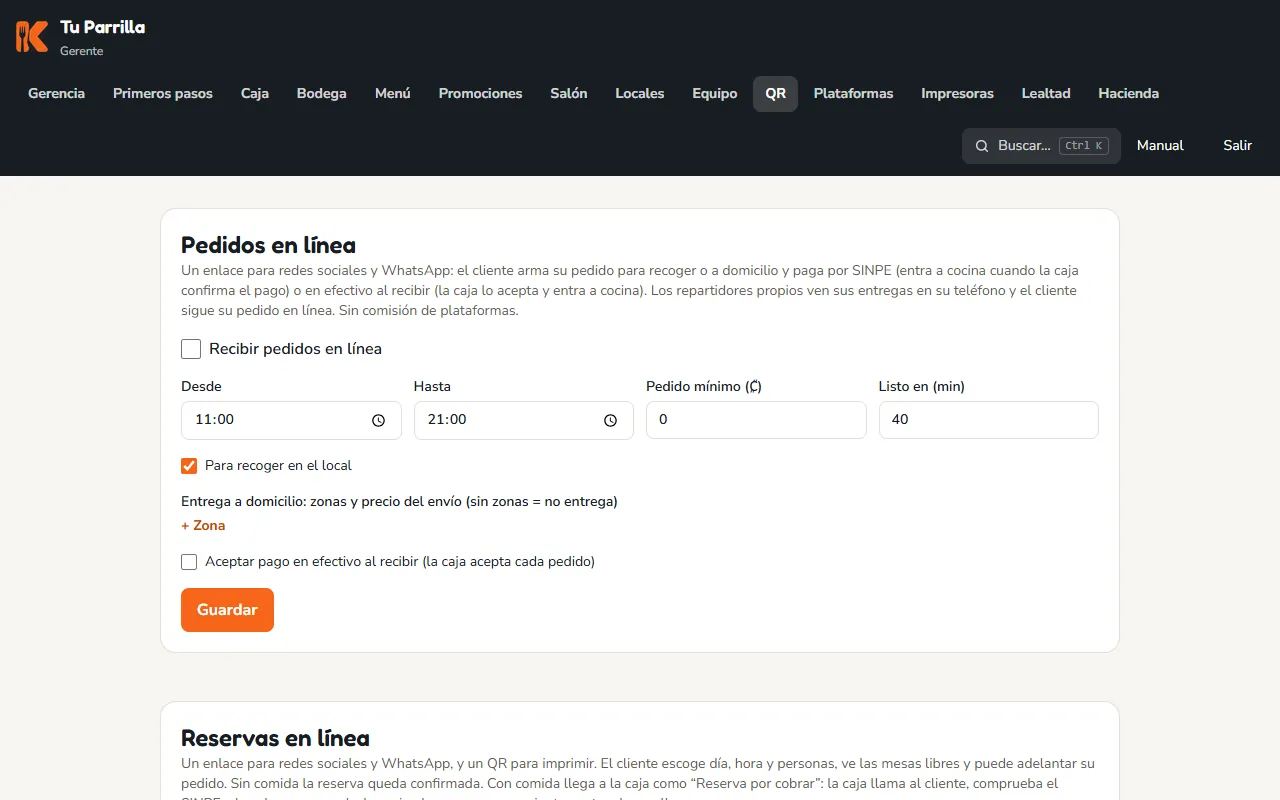The width and height of the screenshot is (1280, 800).
Task: Uncheck Para recoger en el local
Action: pyautogui.click(x=189, y=466)
